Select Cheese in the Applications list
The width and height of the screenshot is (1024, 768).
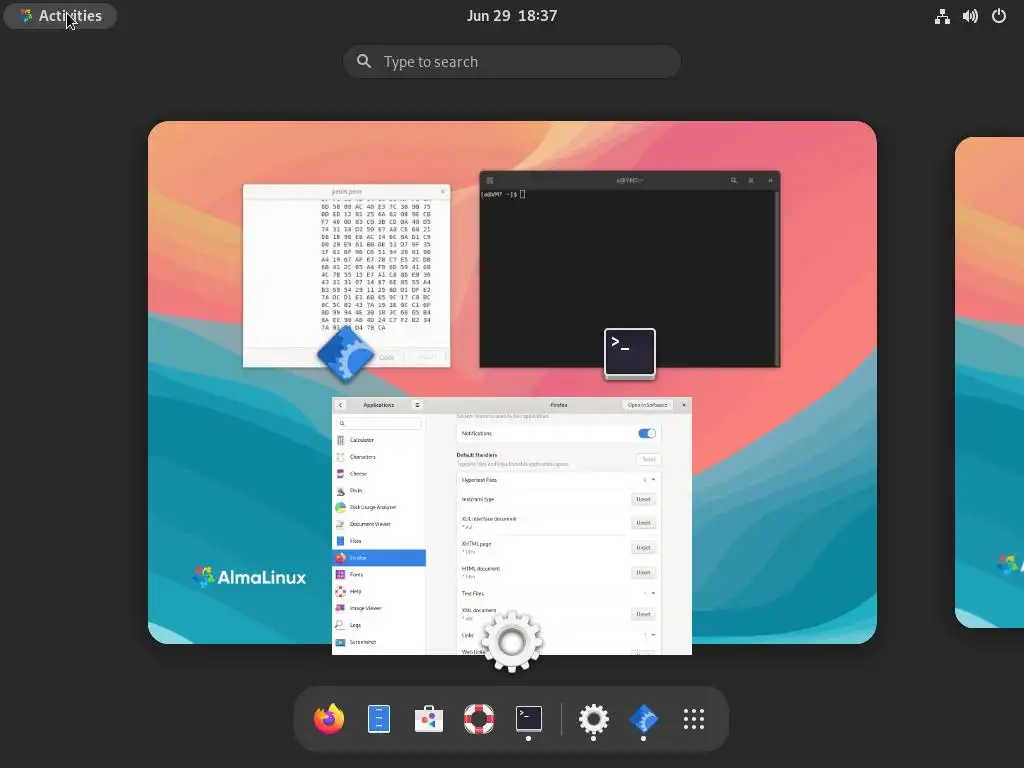click(x=379, y=473)
